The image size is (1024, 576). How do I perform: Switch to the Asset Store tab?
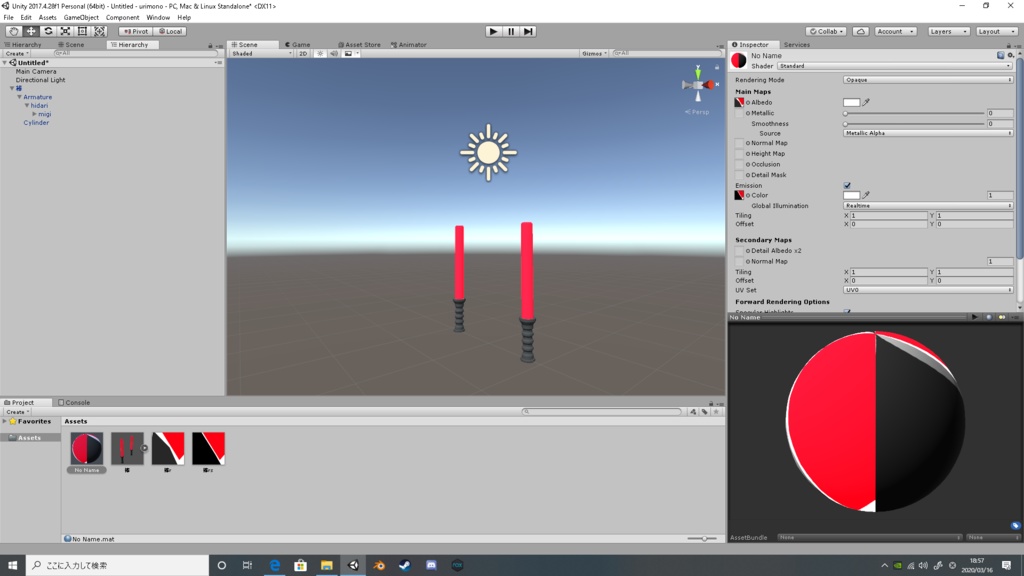pyautogui.click(x=359, y=44)
